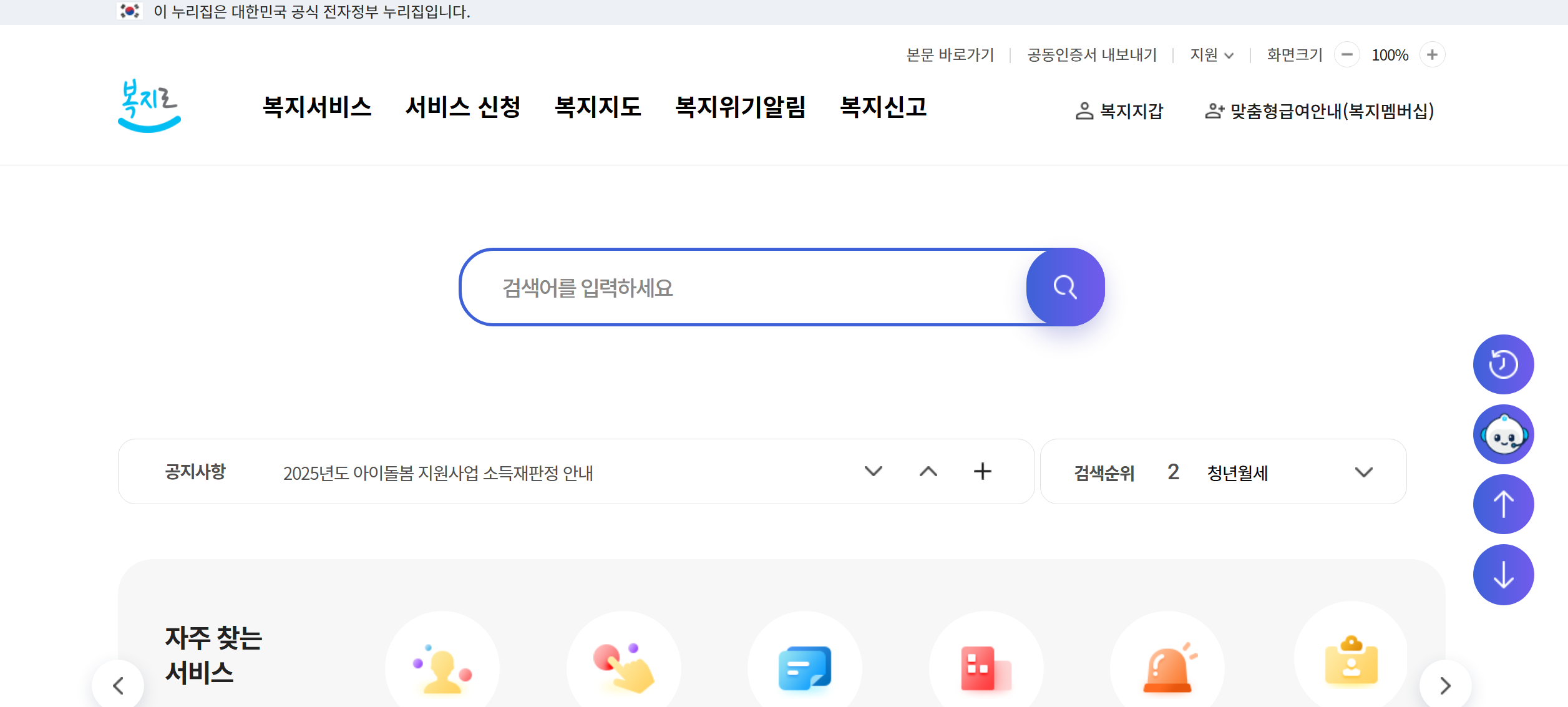
Task: Increase screen size with plus button
Action: click(x=1432, y=55)
